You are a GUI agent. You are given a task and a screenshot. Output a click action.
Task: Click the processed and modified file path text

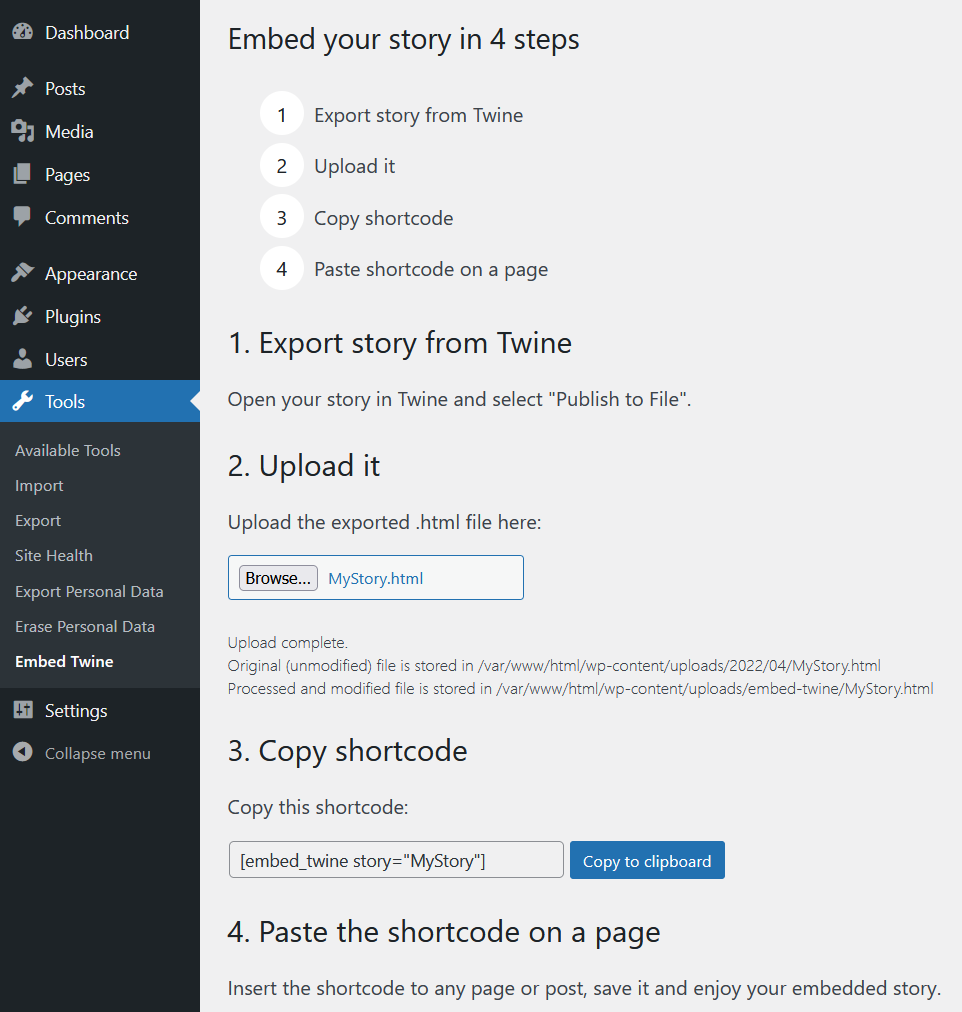point(581,689)
